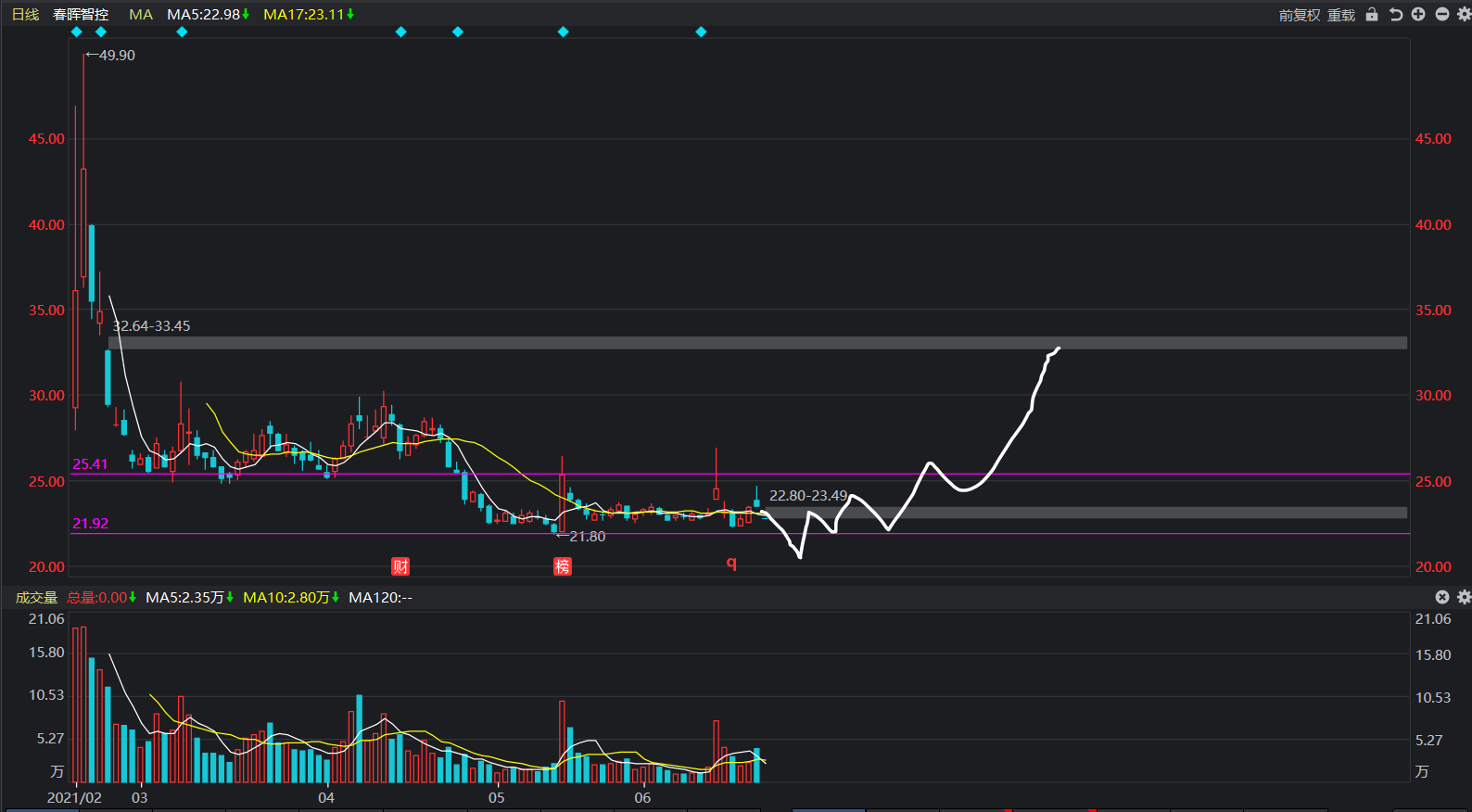Click the 22.80-23.49 zone label
Image resolution: width=1472 pixels, height=812 pixels.
[x=808, y=495]
